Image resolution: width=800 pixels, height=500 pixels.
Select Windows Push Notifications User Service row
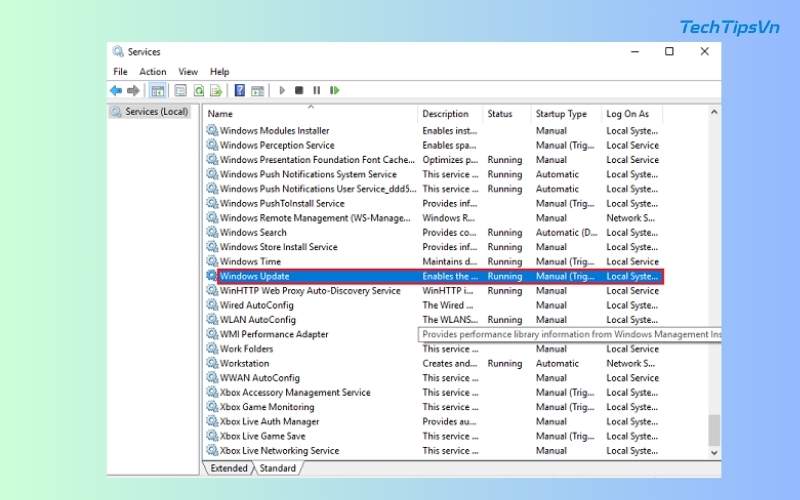click(x=434, y=188)
